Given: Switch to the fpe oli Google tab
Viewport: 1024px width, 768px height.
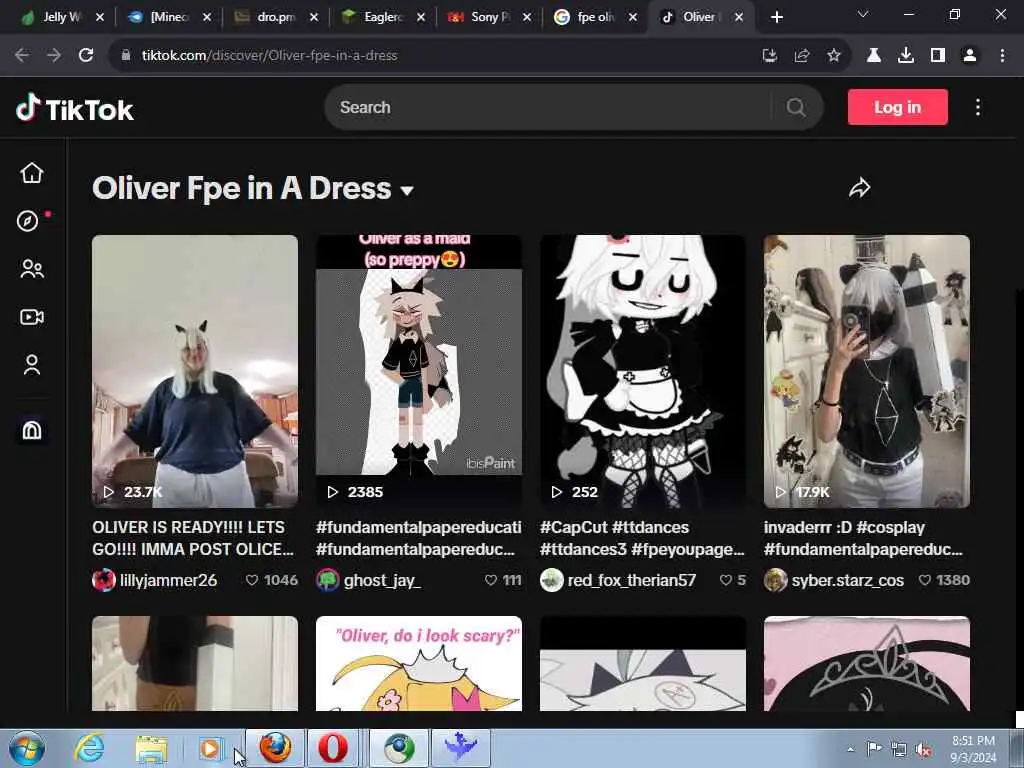Looking at the screenshot, I should click(596, 17).
